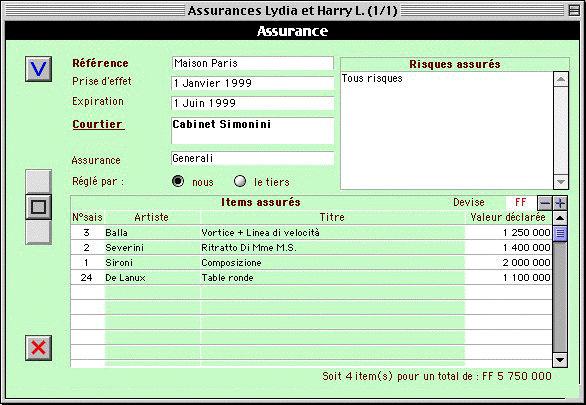Select the 'le tiers' radio button

(x=240, y=181)
